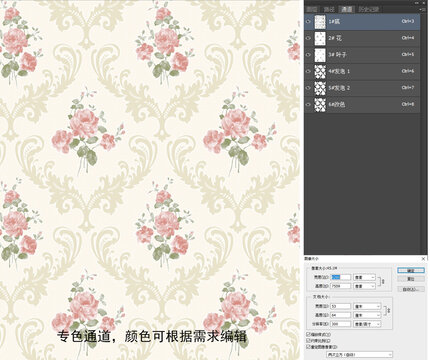The width and height of the screenshot is (430, 360).
Task: Click the document width input showing 53
Action: [x=341, y=306]
